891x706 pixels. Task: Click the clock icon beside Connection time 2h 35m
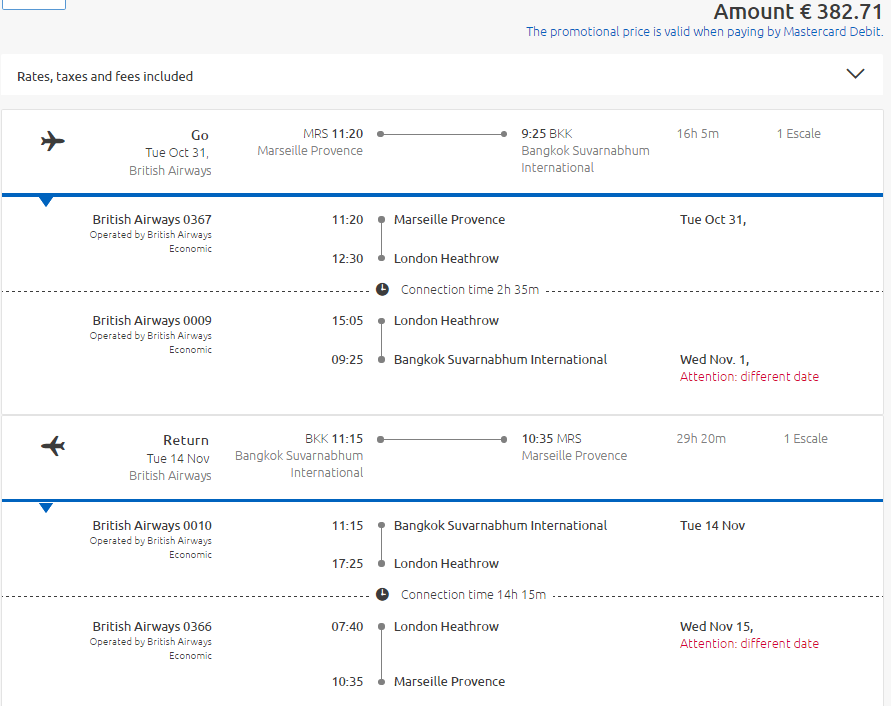click(x=382, y=289)
